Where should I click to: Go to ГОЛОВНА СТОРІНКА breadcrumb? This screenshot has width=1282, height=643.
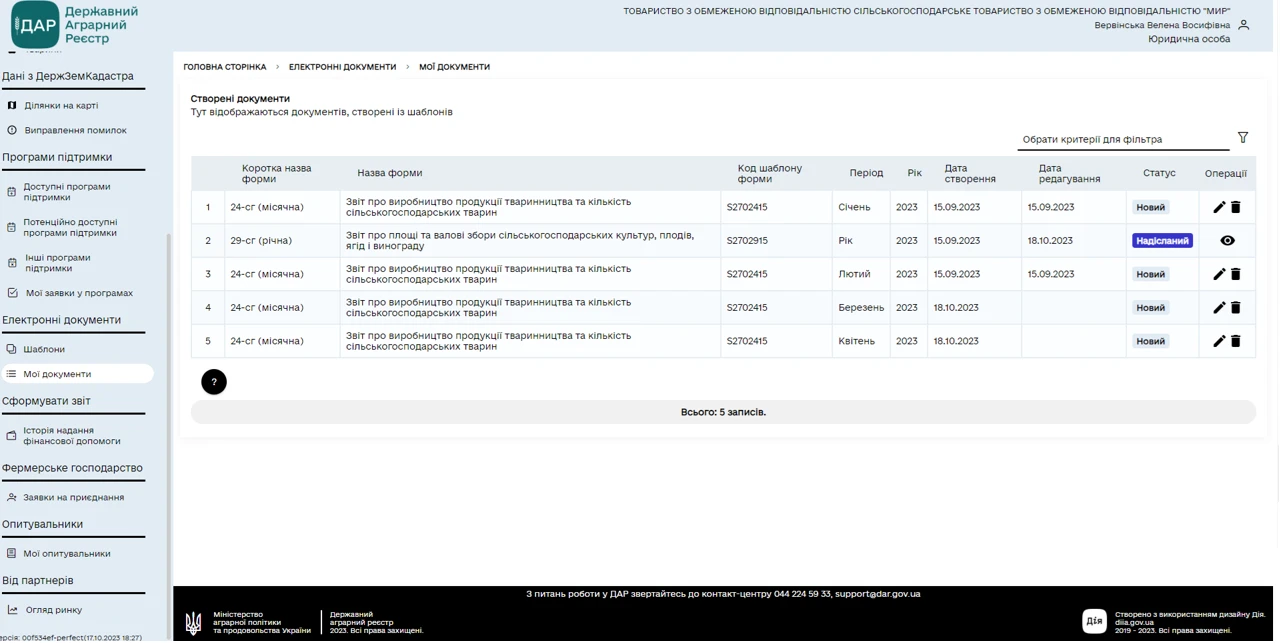pos(225,67)
